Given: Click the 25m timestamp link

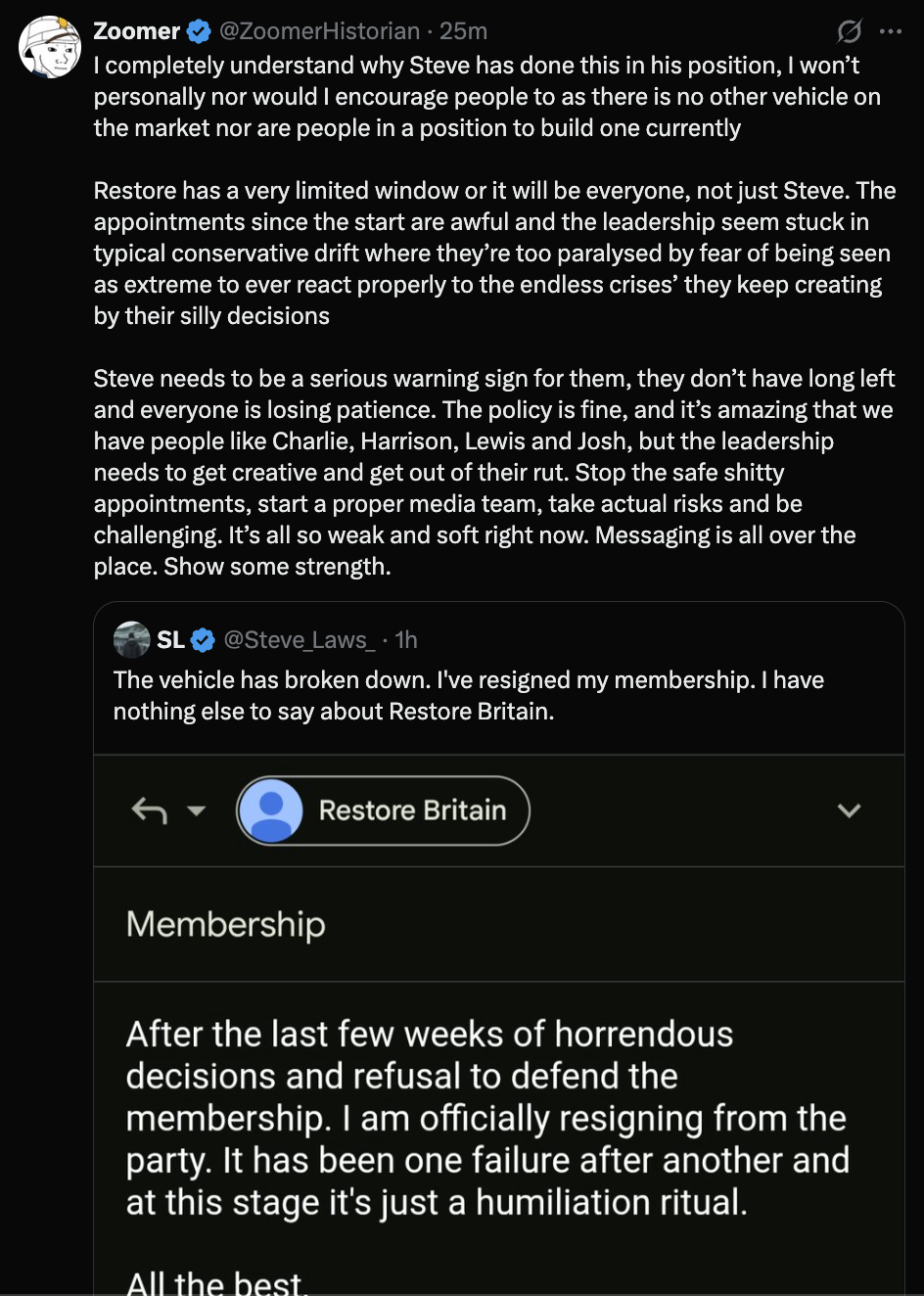Looking at the screenshot, I should click(x=463, y=31).
